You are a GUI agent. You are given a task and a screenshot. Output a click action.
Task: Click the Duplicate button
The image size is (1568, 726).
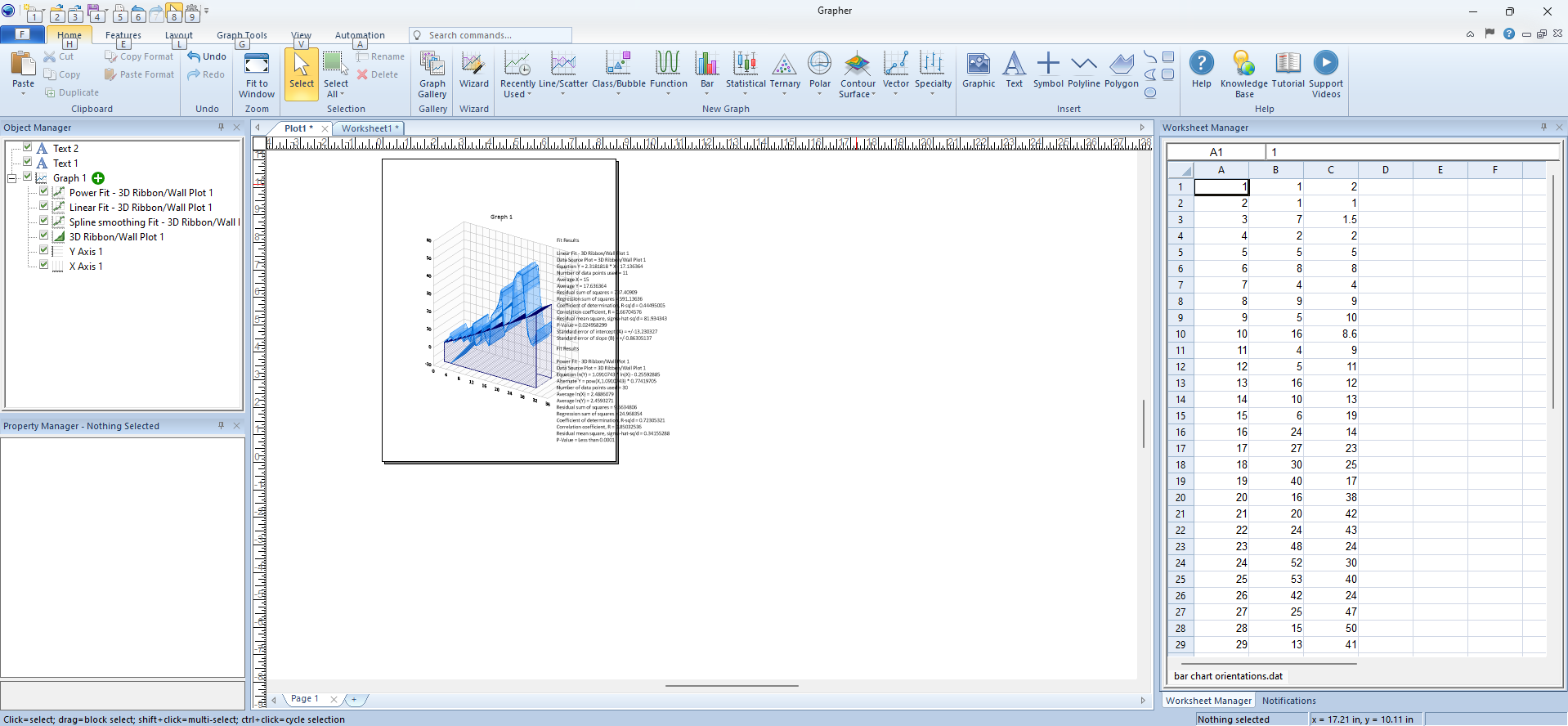coord(72,92)
